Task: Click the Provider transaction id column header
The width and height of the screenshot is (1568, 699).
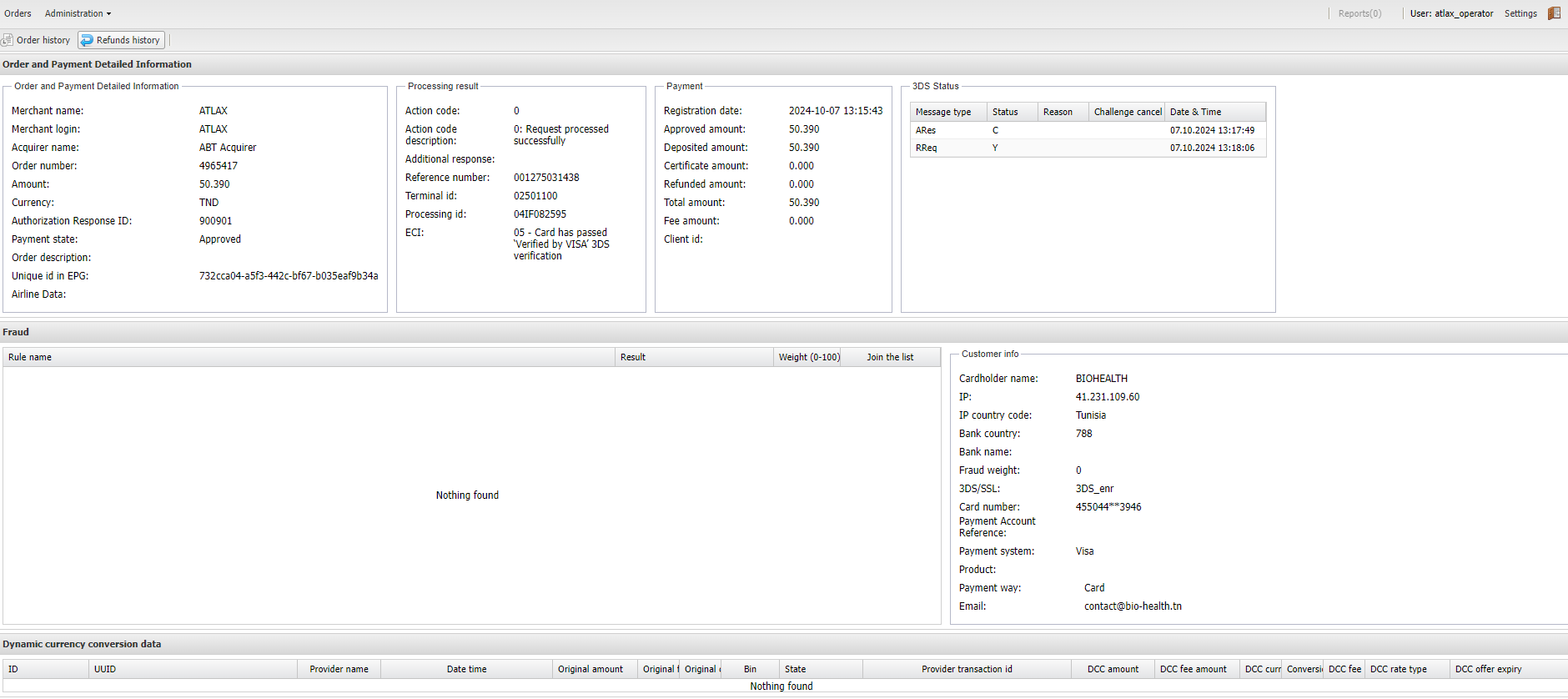Action: point(967,669)
